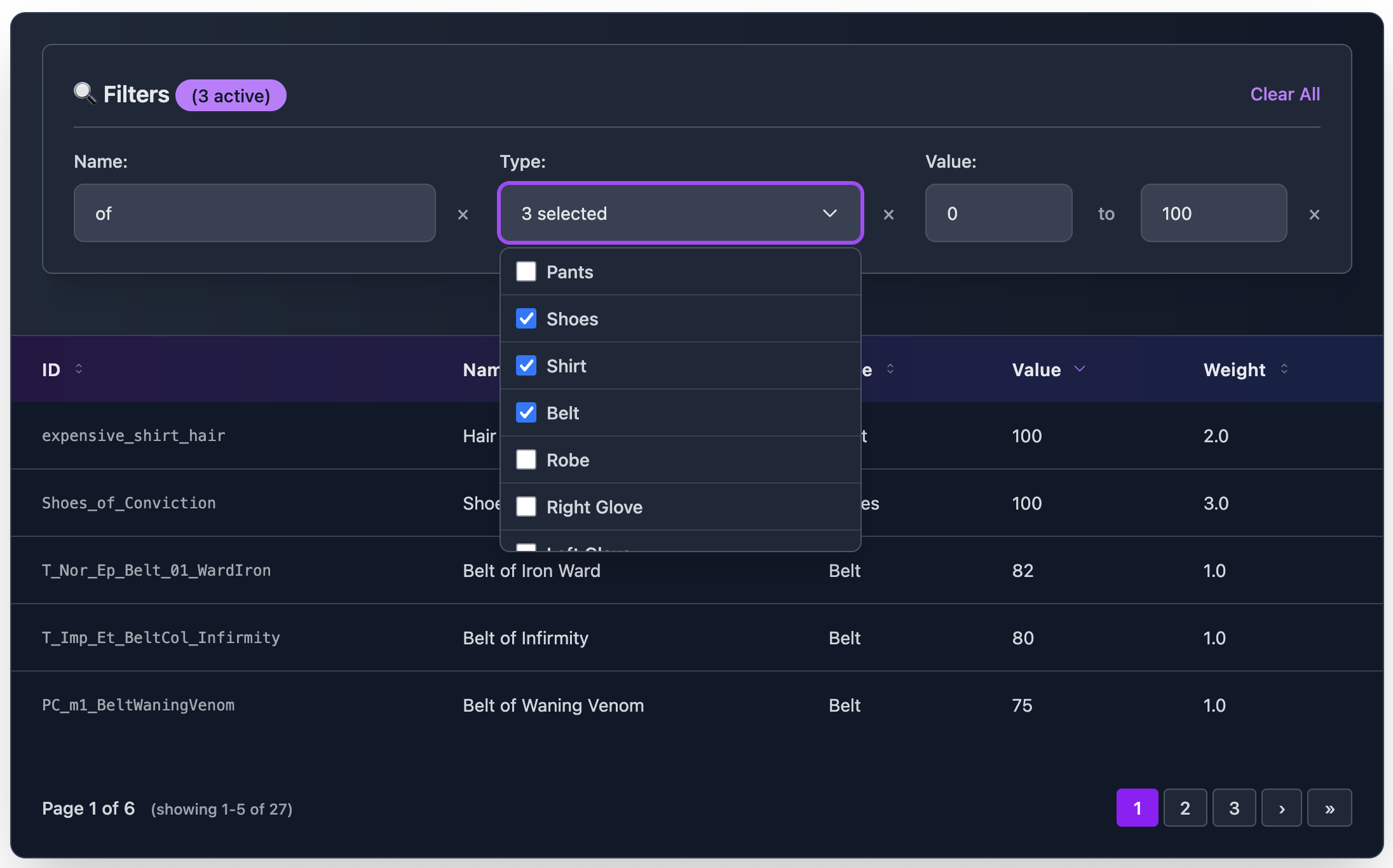Click the chevron on the Type dropdown
Screen dimensions: 1393x868
pyautogui.click(x=830, y=214)
